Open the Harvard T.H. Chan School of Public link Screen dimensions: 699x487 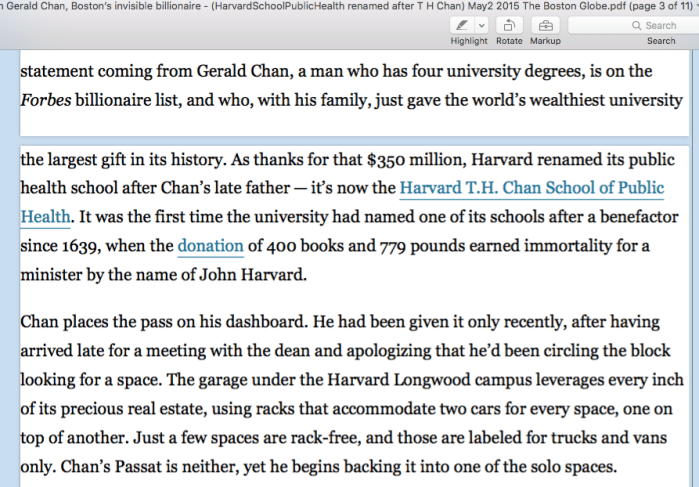point(531,188)
